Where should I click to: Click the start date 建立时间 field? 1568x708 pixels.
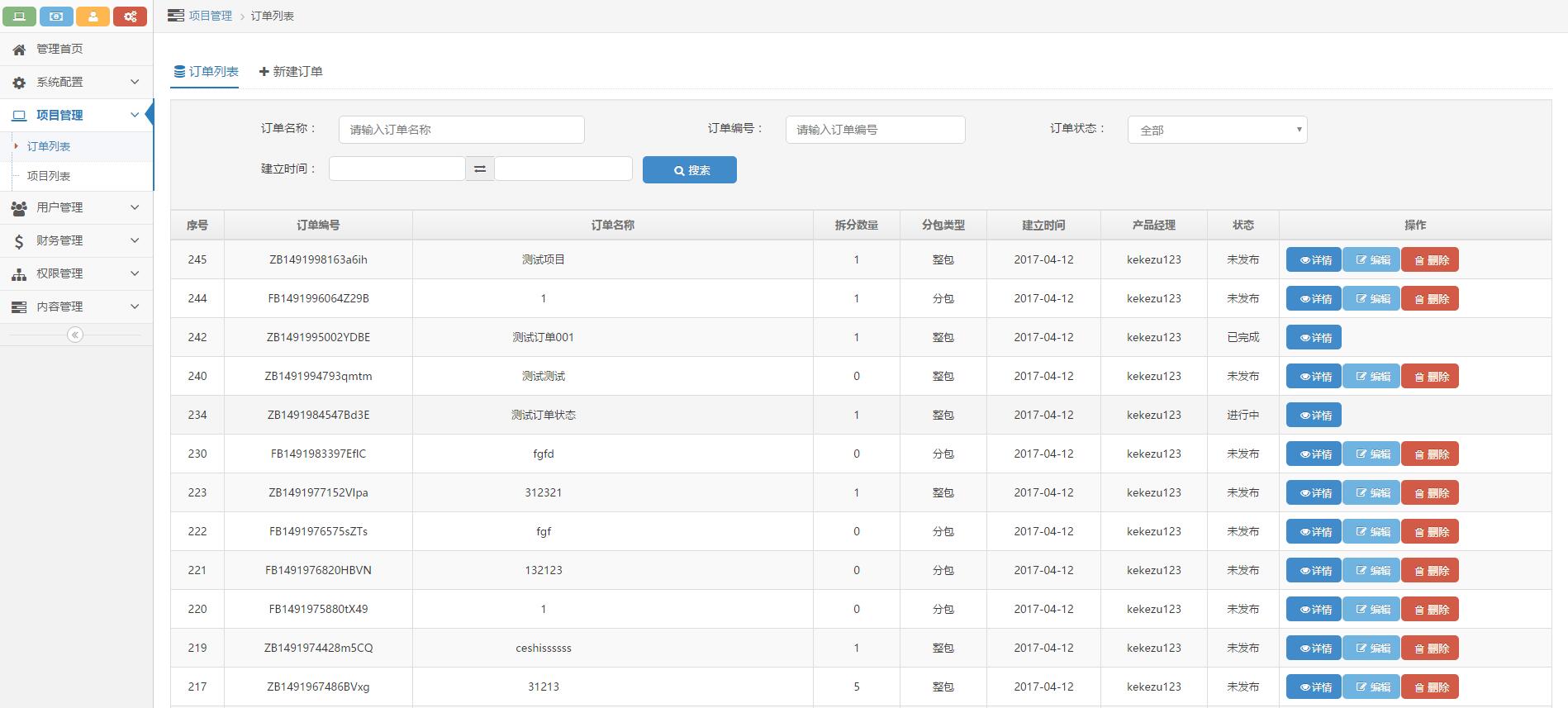click(397, 169)
